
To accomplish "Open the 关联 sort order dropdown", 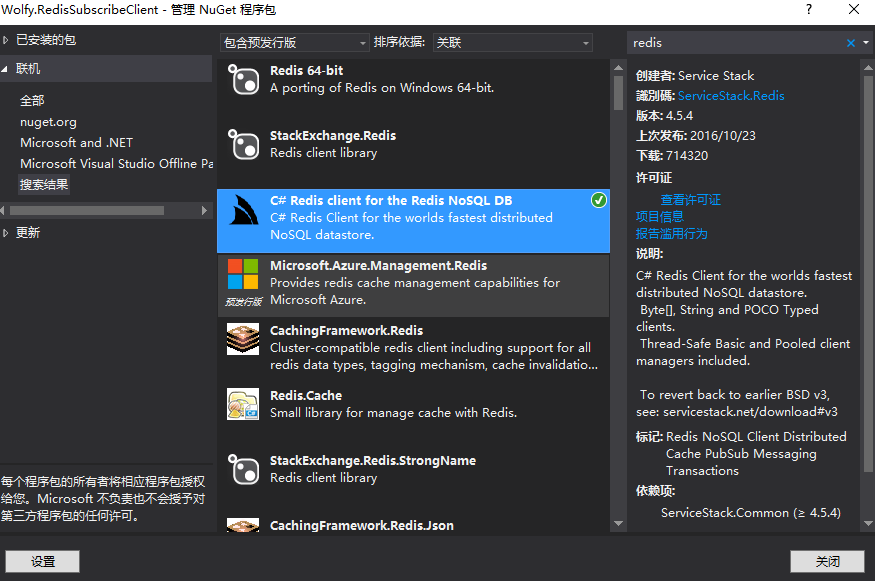I will pos(512,43).
